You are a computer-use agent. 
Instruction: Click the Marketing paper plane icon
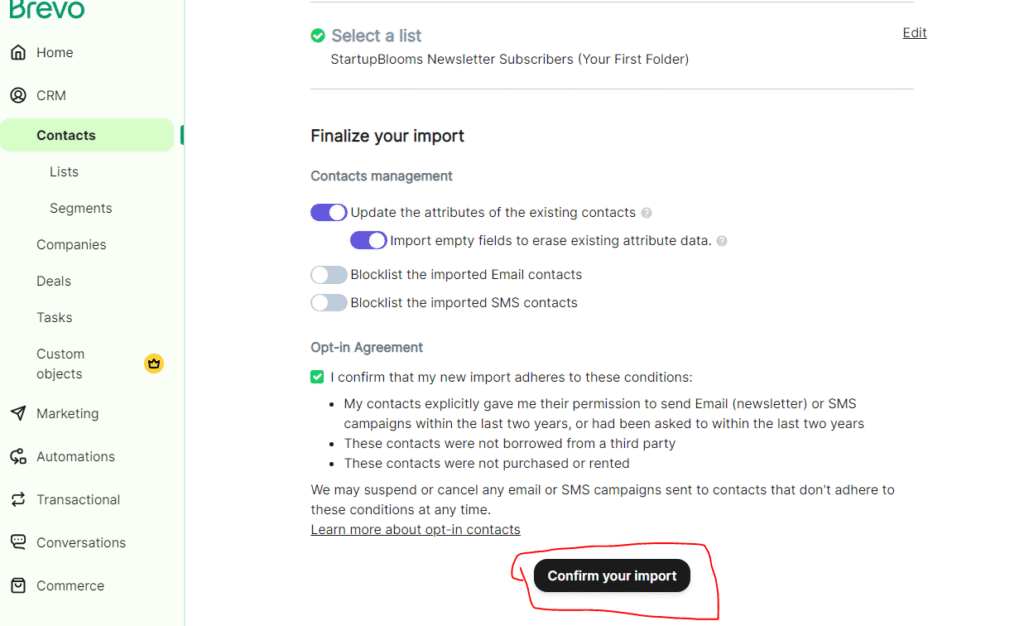[18, 414]
